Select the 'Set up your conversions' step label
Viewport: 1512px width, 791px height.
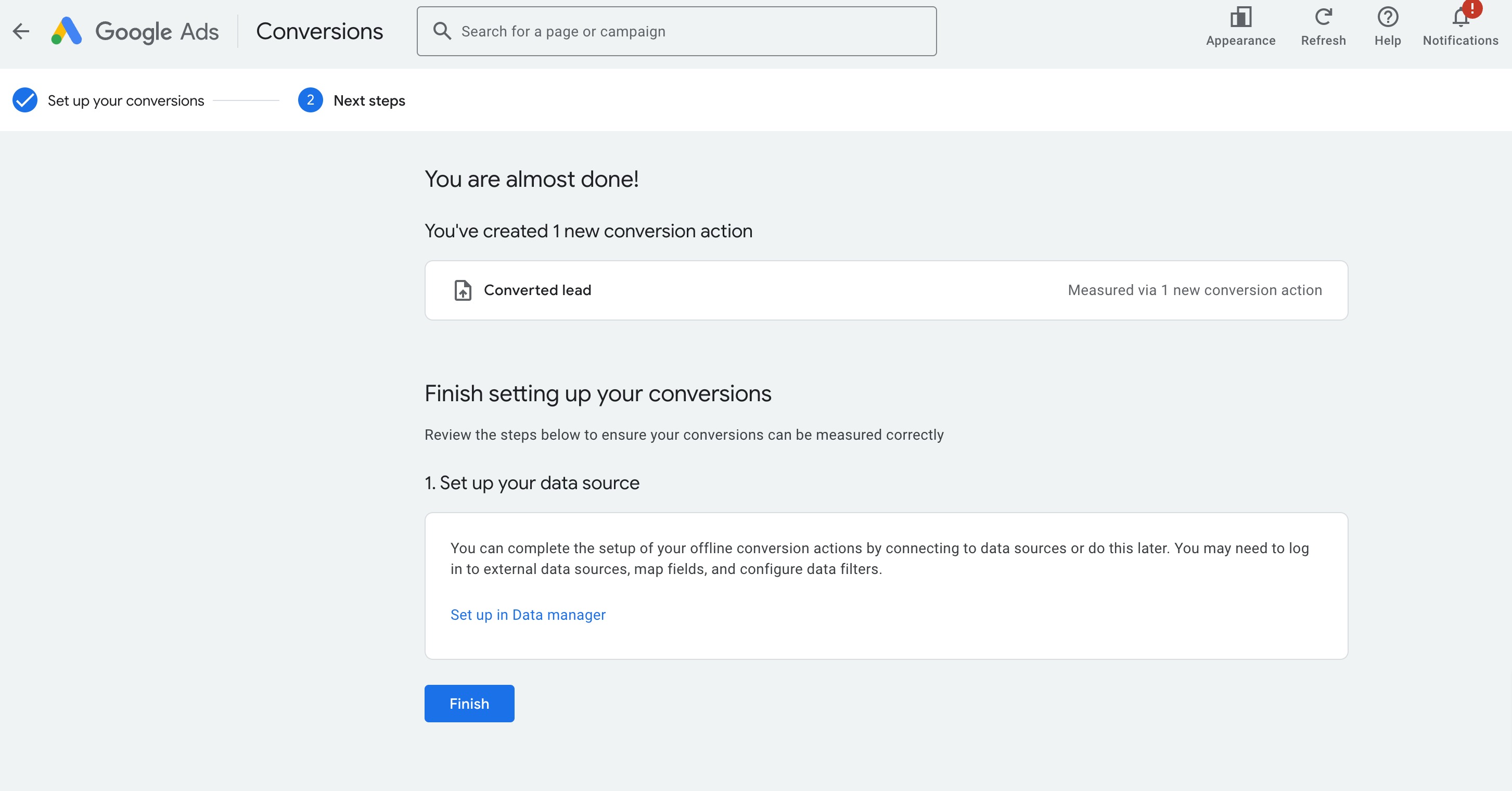pyautogui.click(x=125, y=101)
